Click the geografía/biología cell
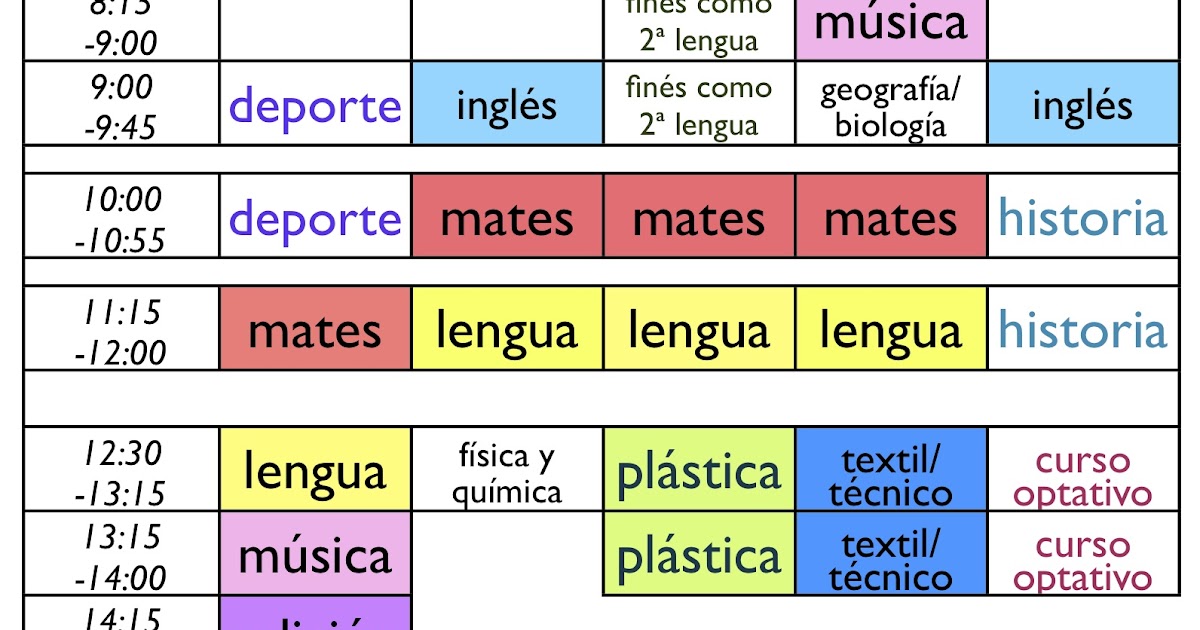The image size is (1200, 630). (x=891, y=103)
